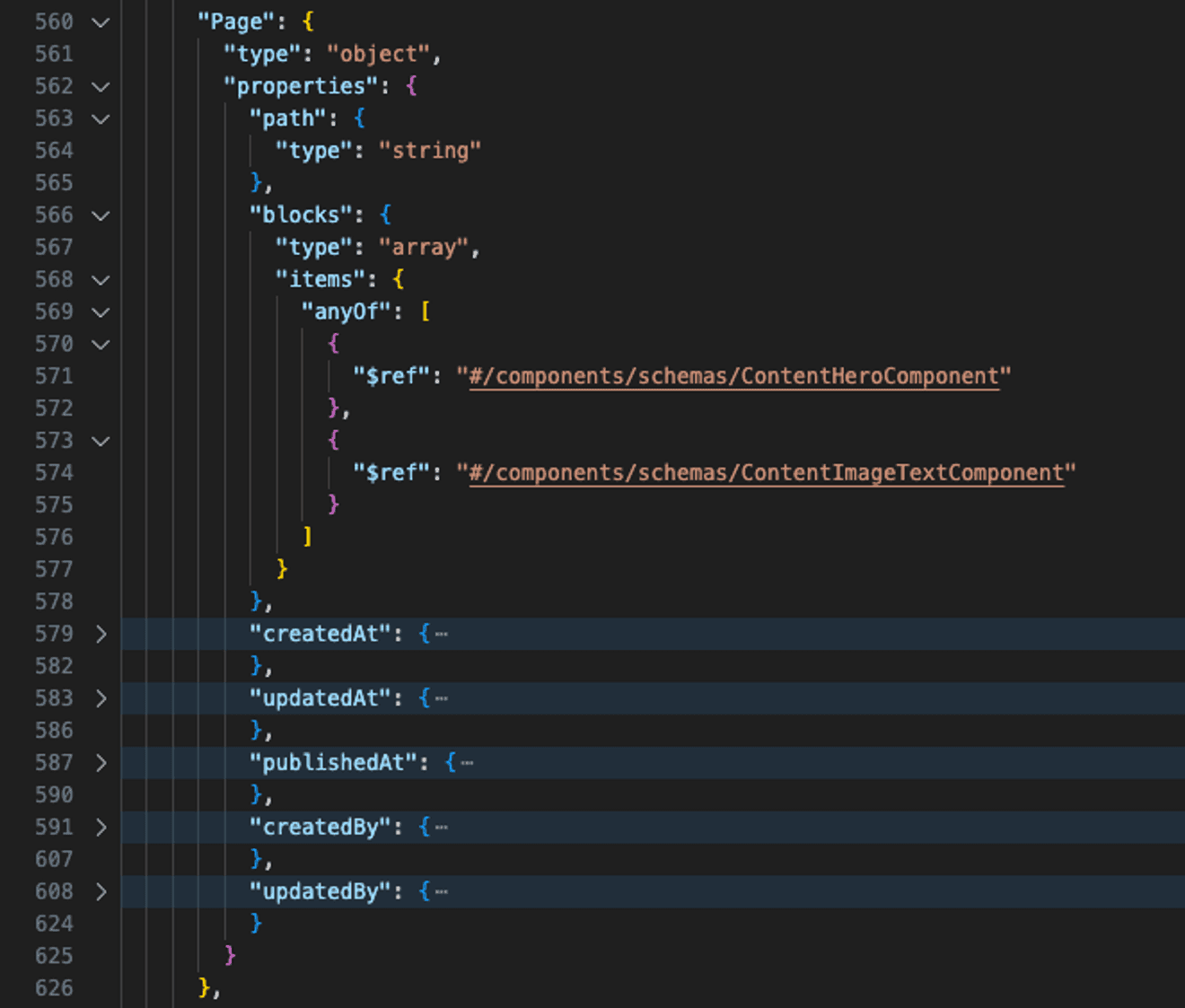Click line number 564 in the gutter
Viewport: 1185px width, 1008px height.
[54, 151]
